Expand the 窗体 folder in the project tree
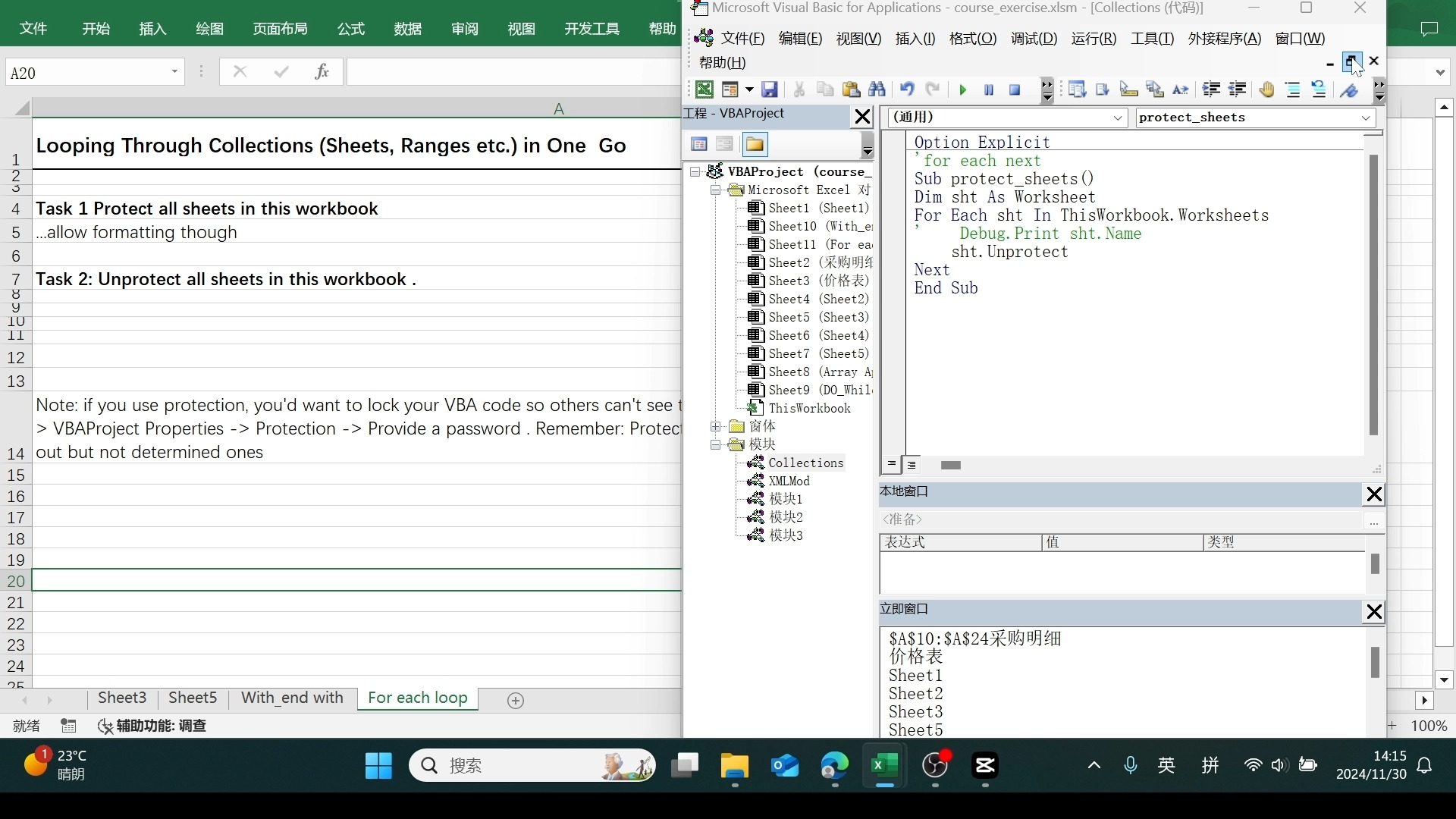The image size is (1456, 819). pos(715,426)
